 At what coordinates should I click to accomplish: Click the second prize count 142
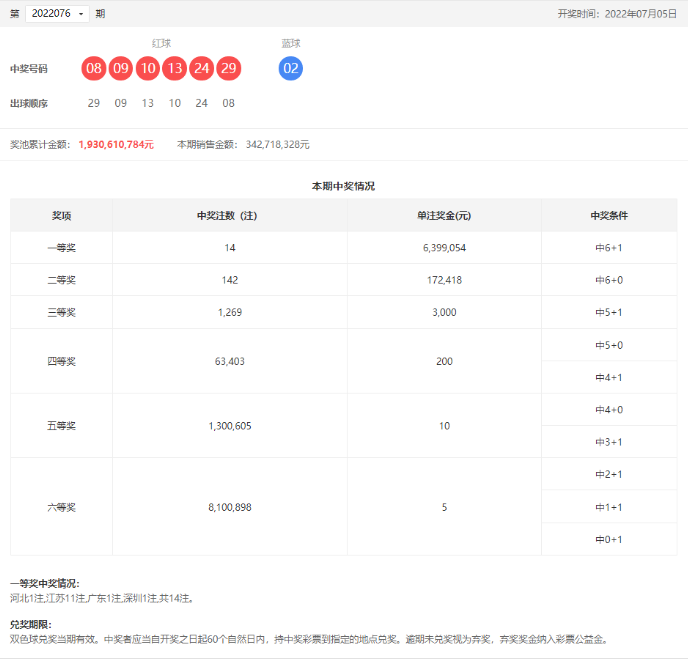230,280
